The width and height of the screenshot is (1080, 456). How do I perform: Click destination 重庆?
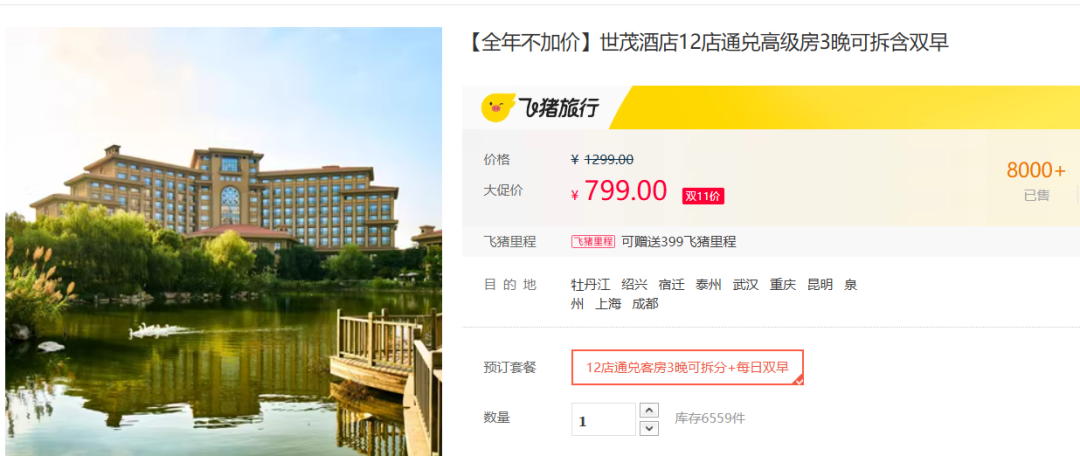pyautogui.click(x=782, y=284)
